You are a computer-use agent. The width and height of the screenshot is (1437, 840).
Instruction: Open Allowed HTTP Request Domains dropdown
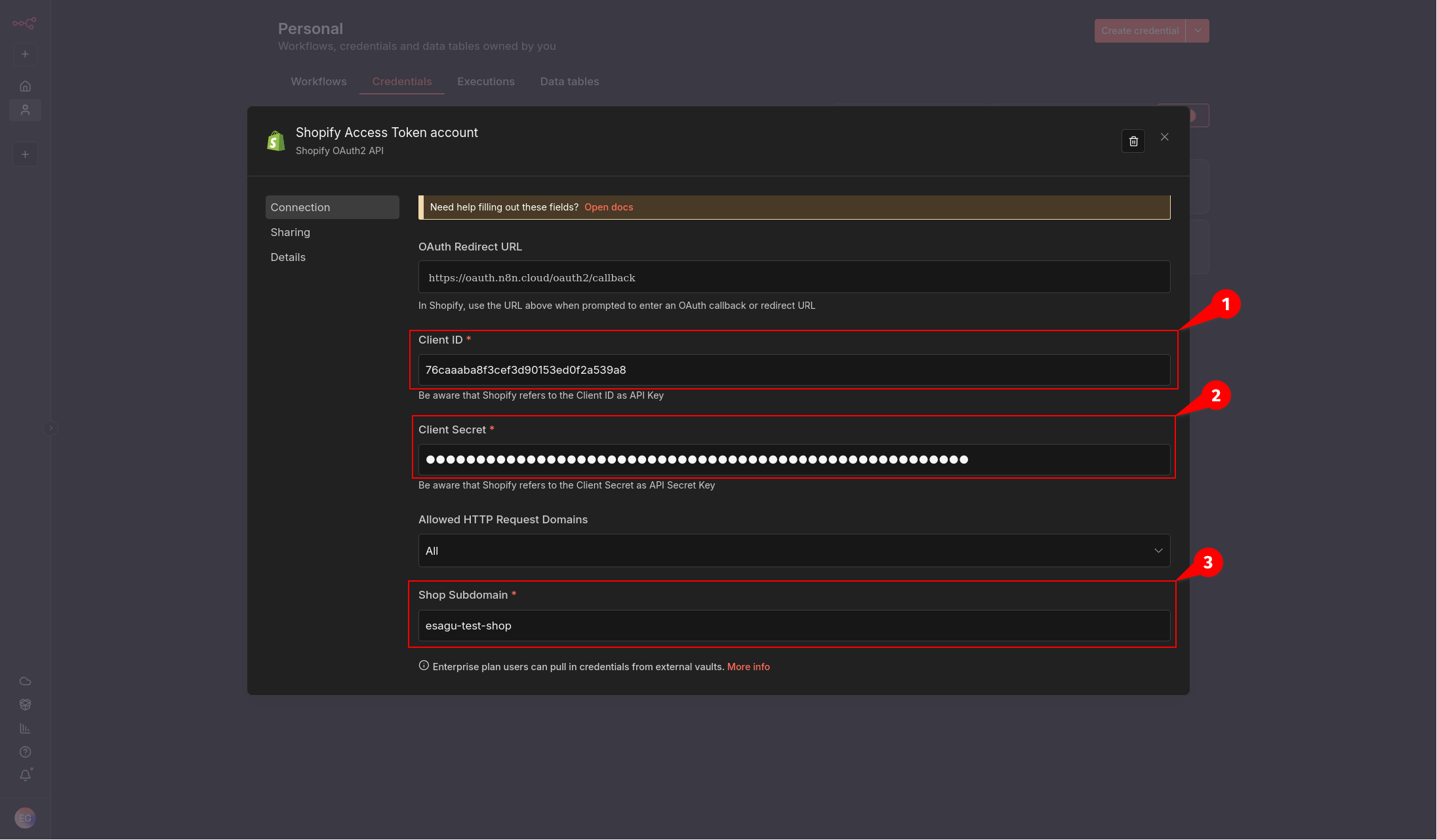tap(794, 551)
